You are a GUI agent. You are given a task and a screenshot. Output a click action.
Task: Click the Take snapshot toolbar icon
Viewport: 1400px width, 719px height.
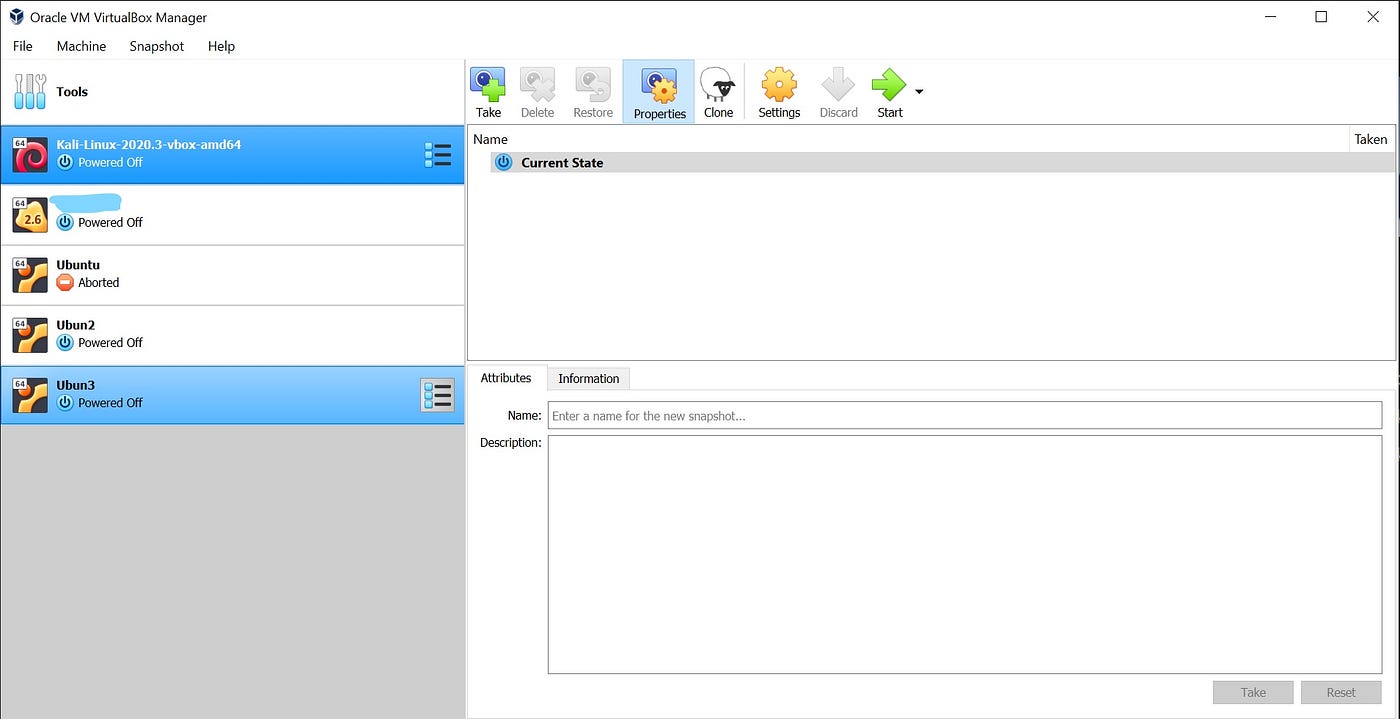coord(488,85)
